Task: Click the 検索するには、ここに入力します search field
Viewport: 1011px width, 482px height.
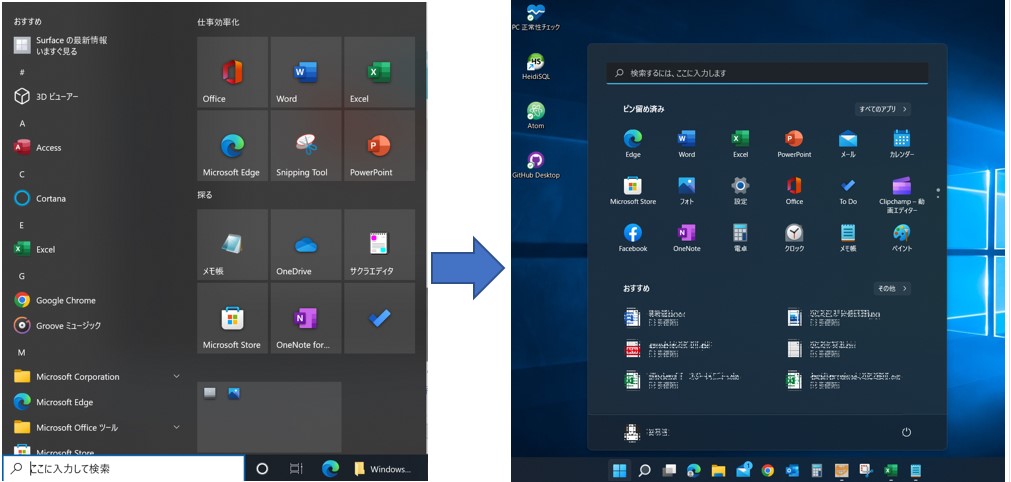Action: point(767,73)
